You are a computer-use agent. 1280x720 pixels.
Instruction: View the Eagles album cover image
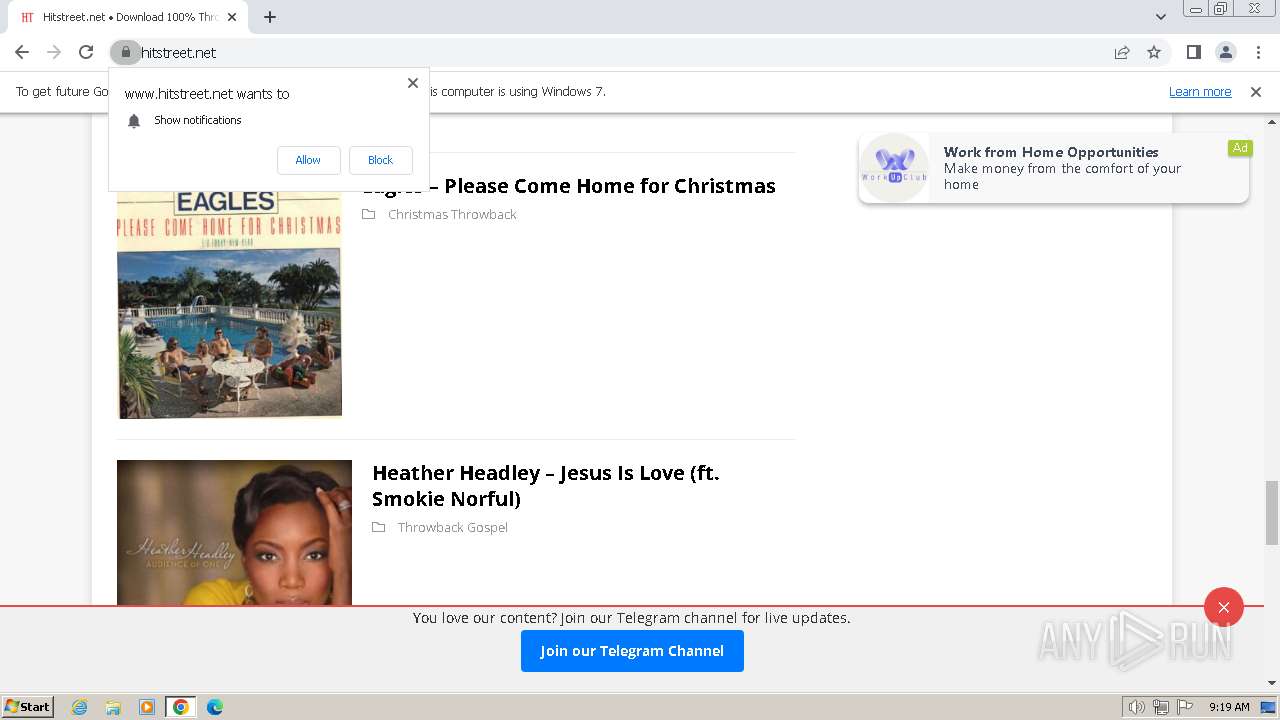pos(230,304)
